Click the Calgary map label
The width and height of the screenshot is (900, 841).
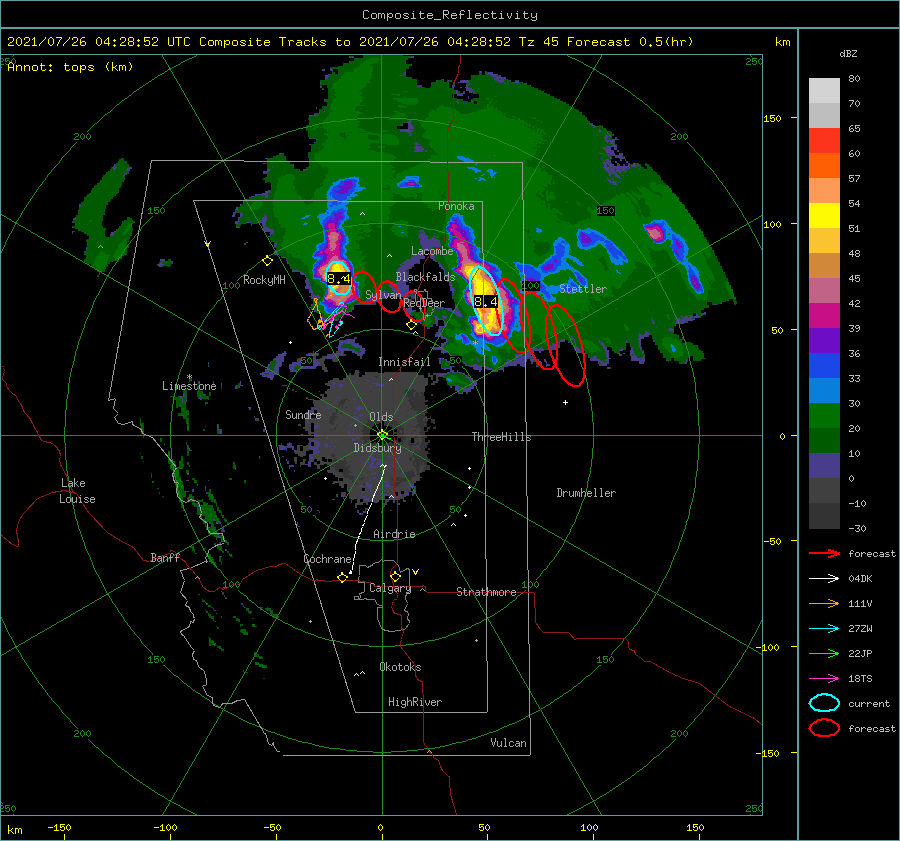point(390,588)
